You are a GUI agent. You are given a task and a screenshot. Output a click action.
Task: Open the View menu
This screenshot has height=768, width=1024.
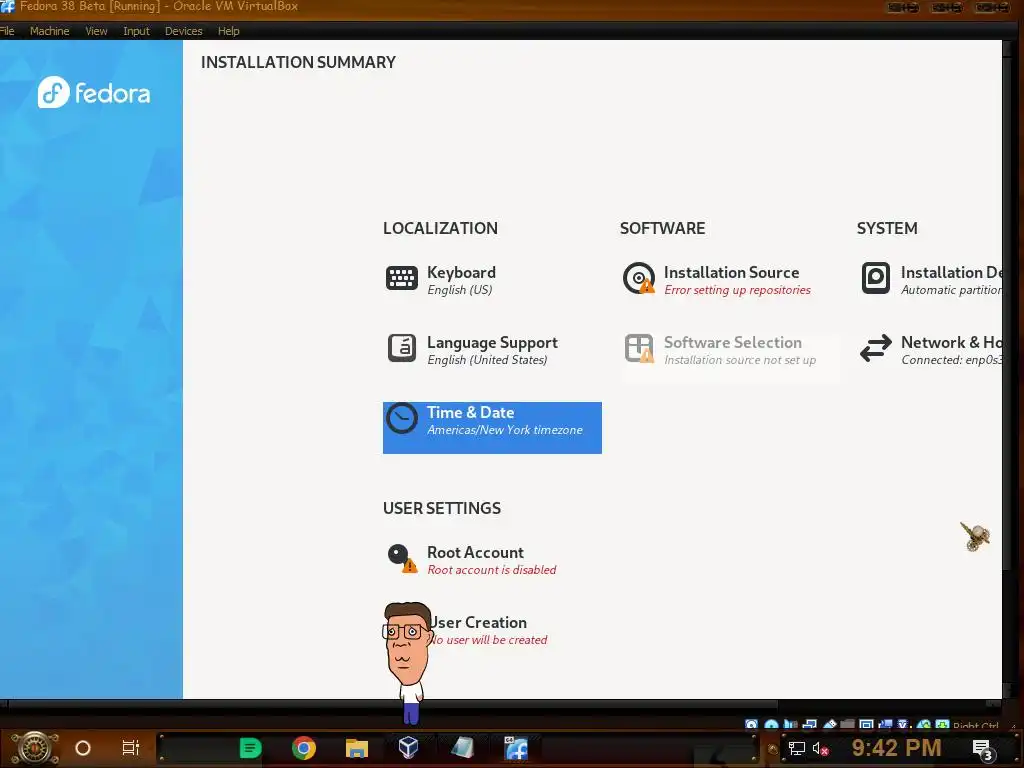tap(96, 31)
